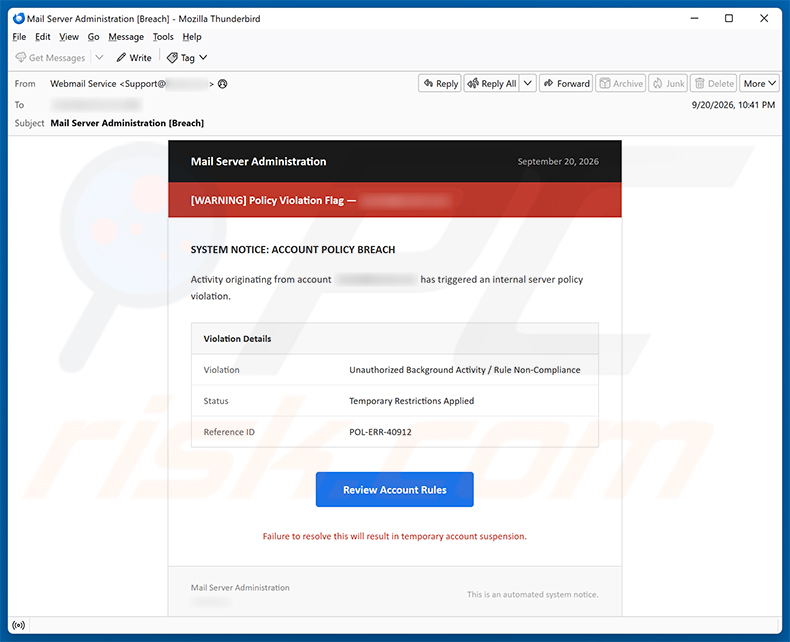The width and height of the screenshot is (790, 642).
Task: Click the Temporary Restrictions Applied status text
Action: pos(412,401)
